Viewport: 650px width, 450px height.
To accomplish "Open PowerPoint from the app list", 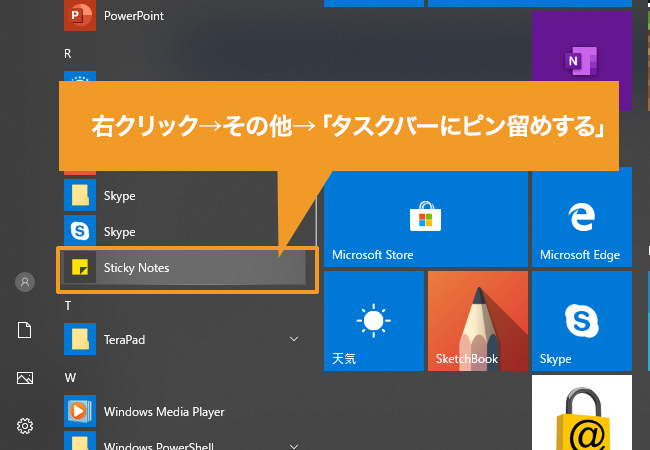I will (x=133, y=17).
